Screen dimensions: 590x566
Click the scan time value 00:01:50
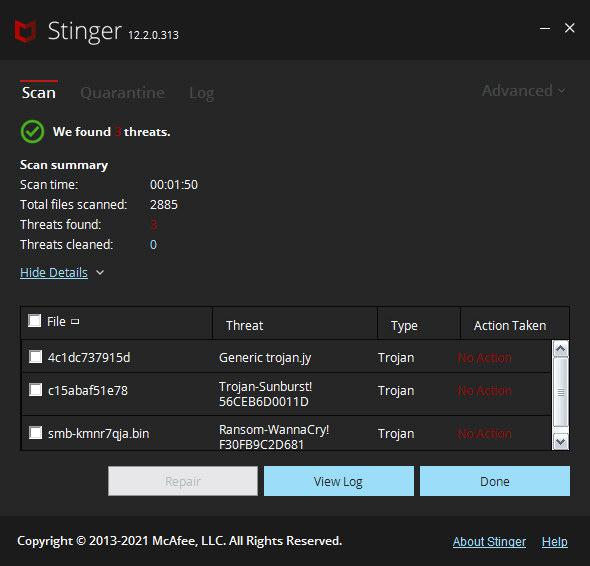coord(174,184)
